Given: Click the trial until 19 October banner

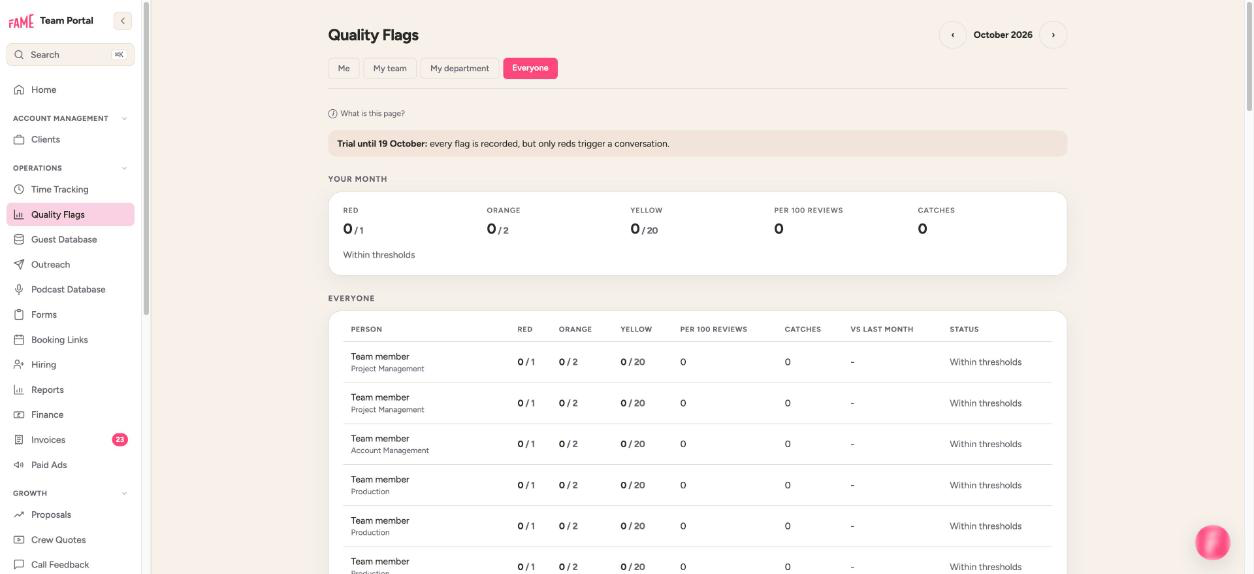Looking at the screenshot, I should pos(697,143).
